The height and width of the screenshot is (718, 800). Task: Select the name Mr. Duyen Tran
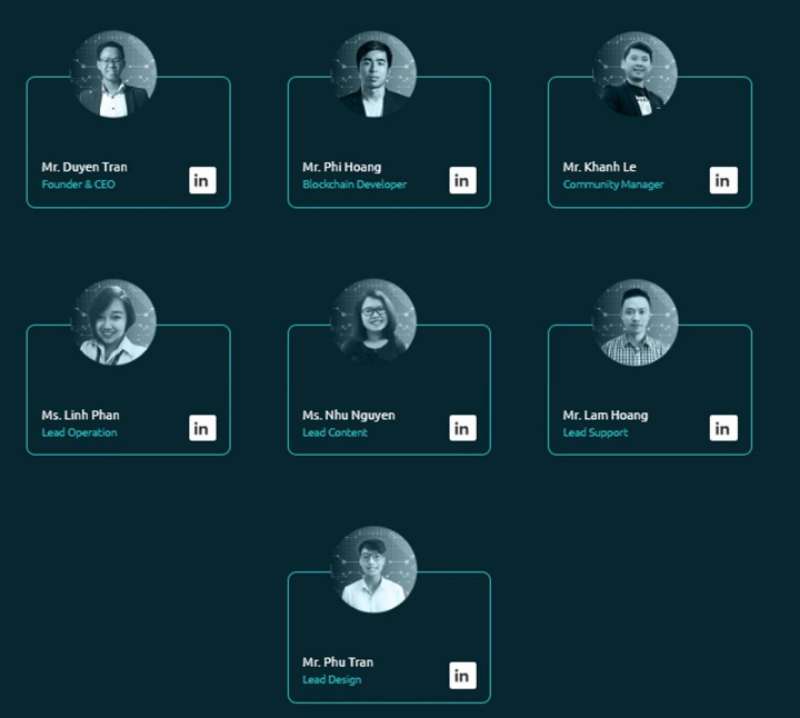(x=84, y=167)
